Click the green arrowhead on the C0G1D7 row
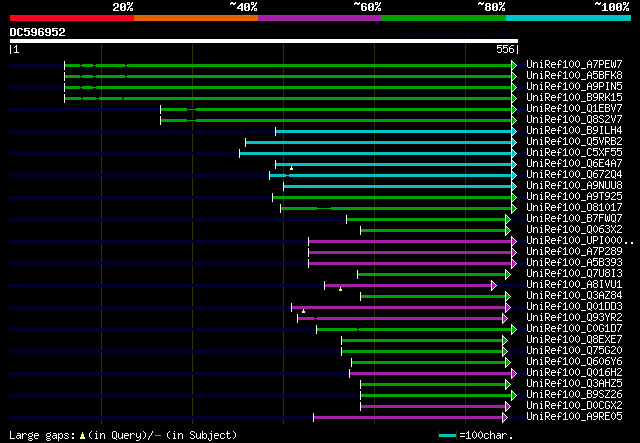The width and height of the screenshot is (640, 443). click(x=514, y=329)
